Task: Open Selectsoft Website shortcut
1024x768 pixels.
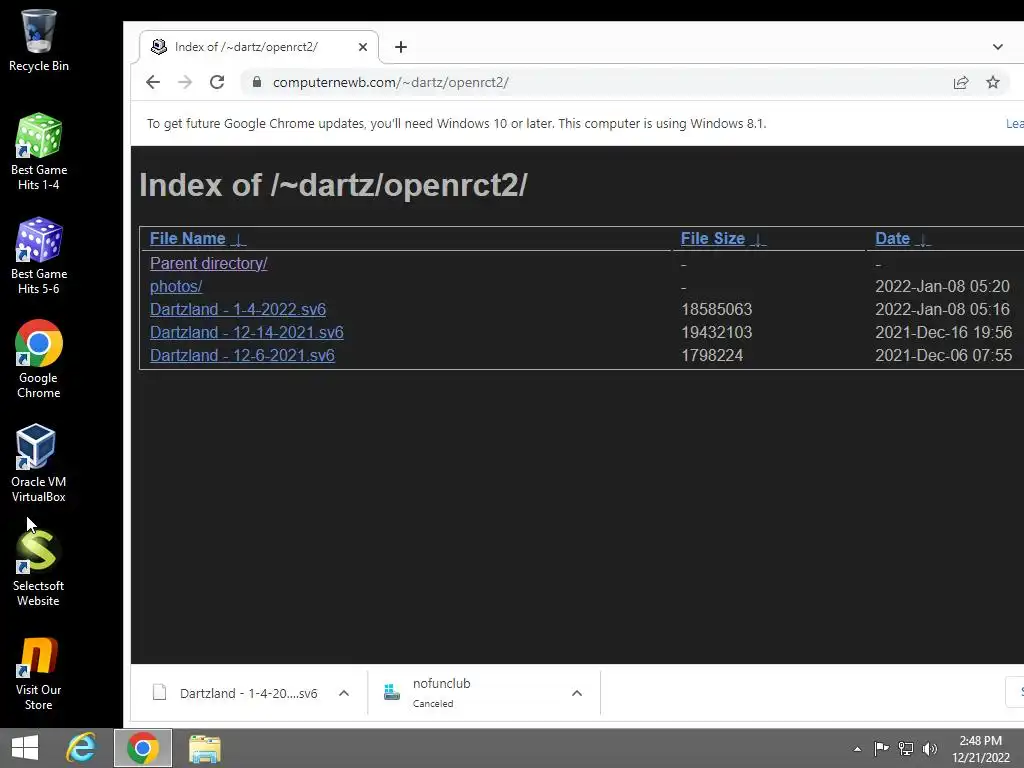Action: pyautogui.click(x=39, y=567)
